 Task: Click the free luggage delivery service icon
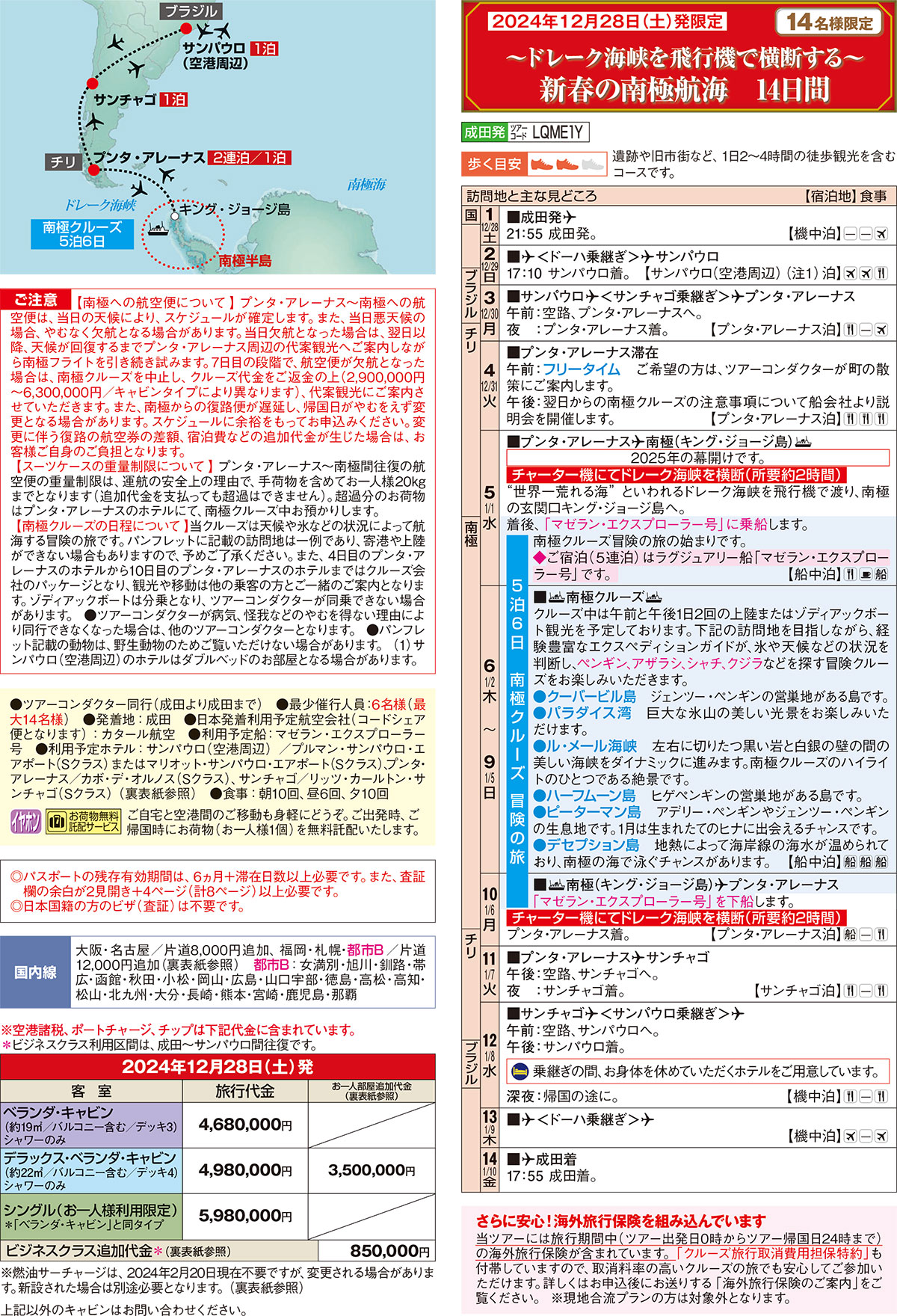click(x=83, y=822)
